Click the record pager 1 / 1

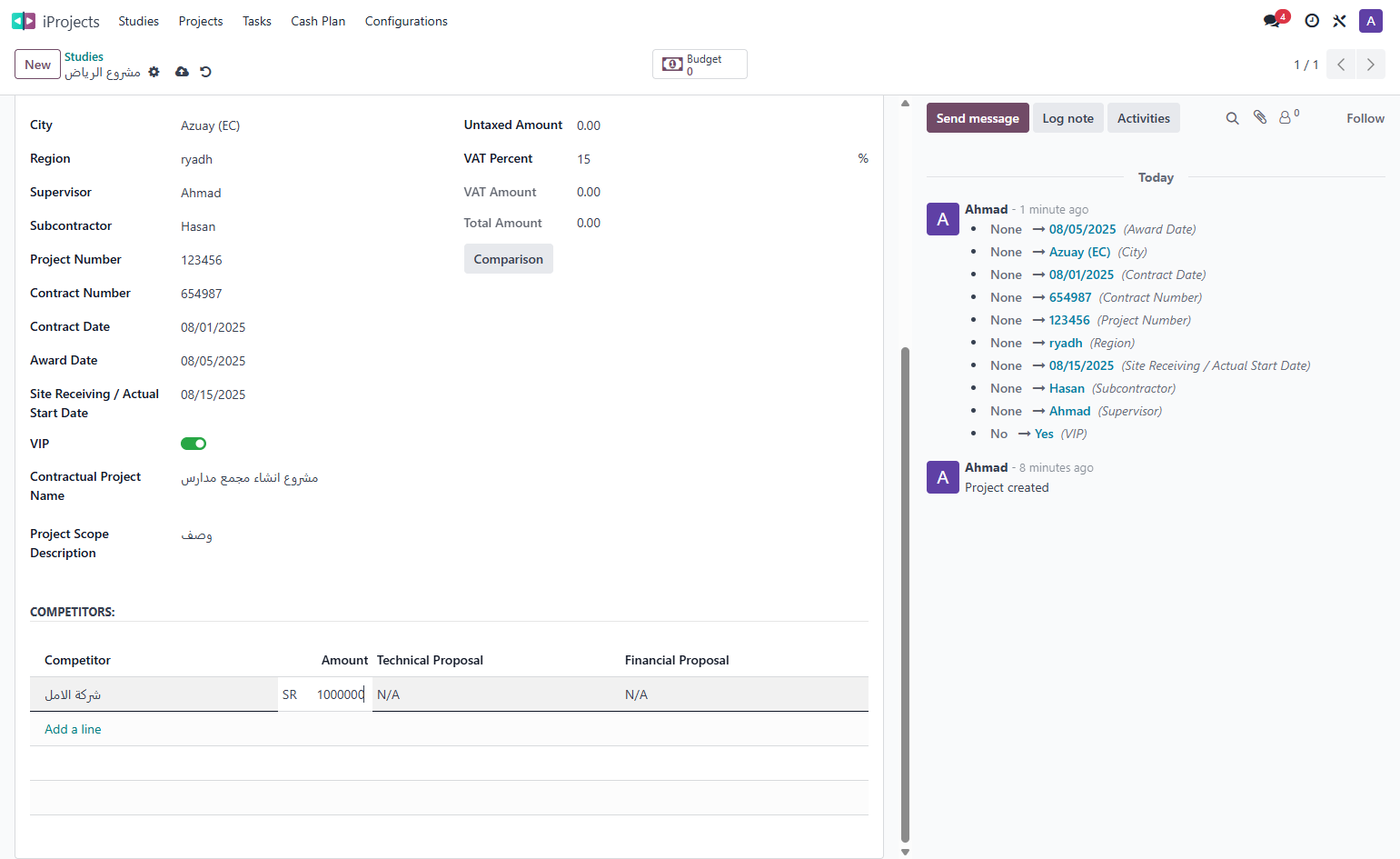click(x=1306, y=65)
